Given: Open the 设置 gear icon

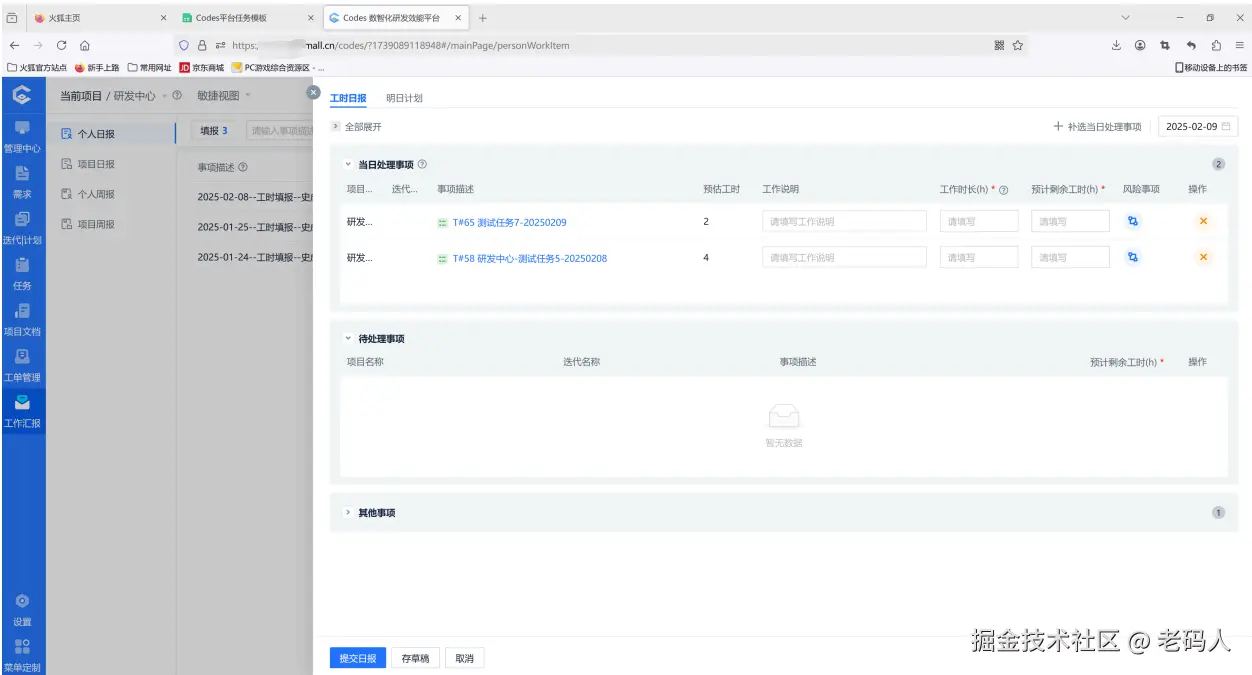Looking at the screenshot, I should pyautogui.click(x=22, y=601).
